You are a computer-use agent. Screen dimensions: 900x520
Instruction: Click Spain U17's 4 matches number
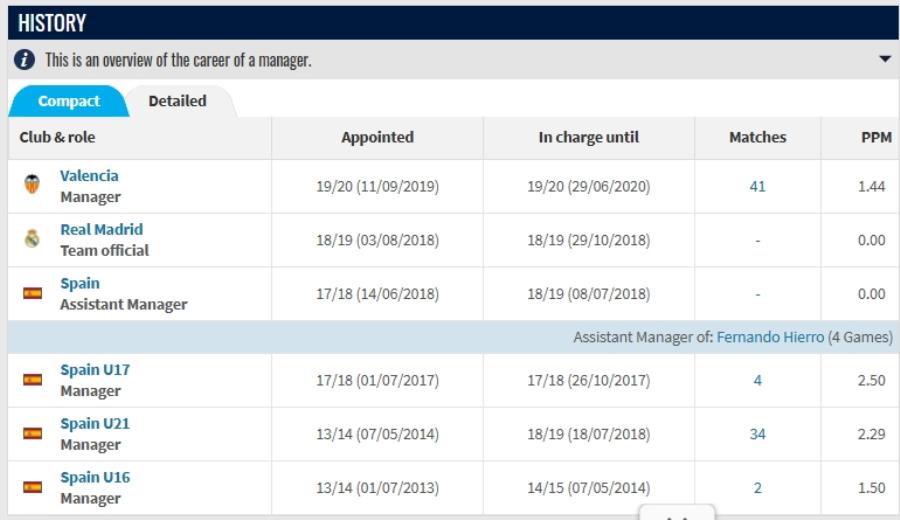(757, 380)
